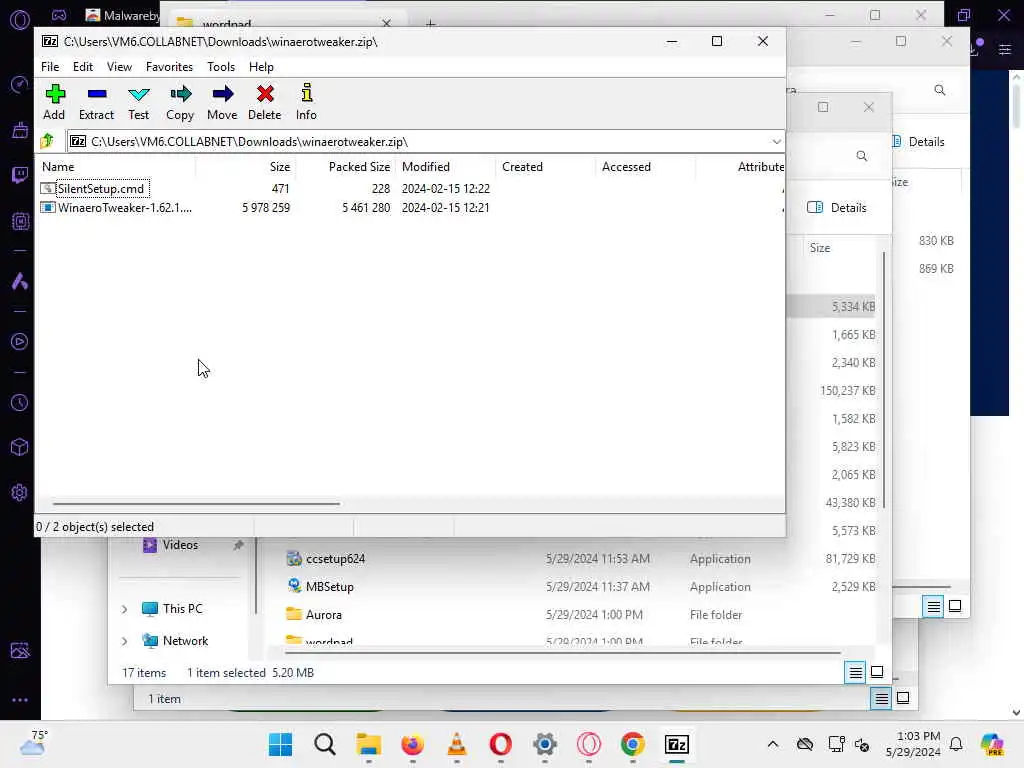Open VLC media player from taskbar
This screenshot has height=768, width=1024.
pos(456,744)
